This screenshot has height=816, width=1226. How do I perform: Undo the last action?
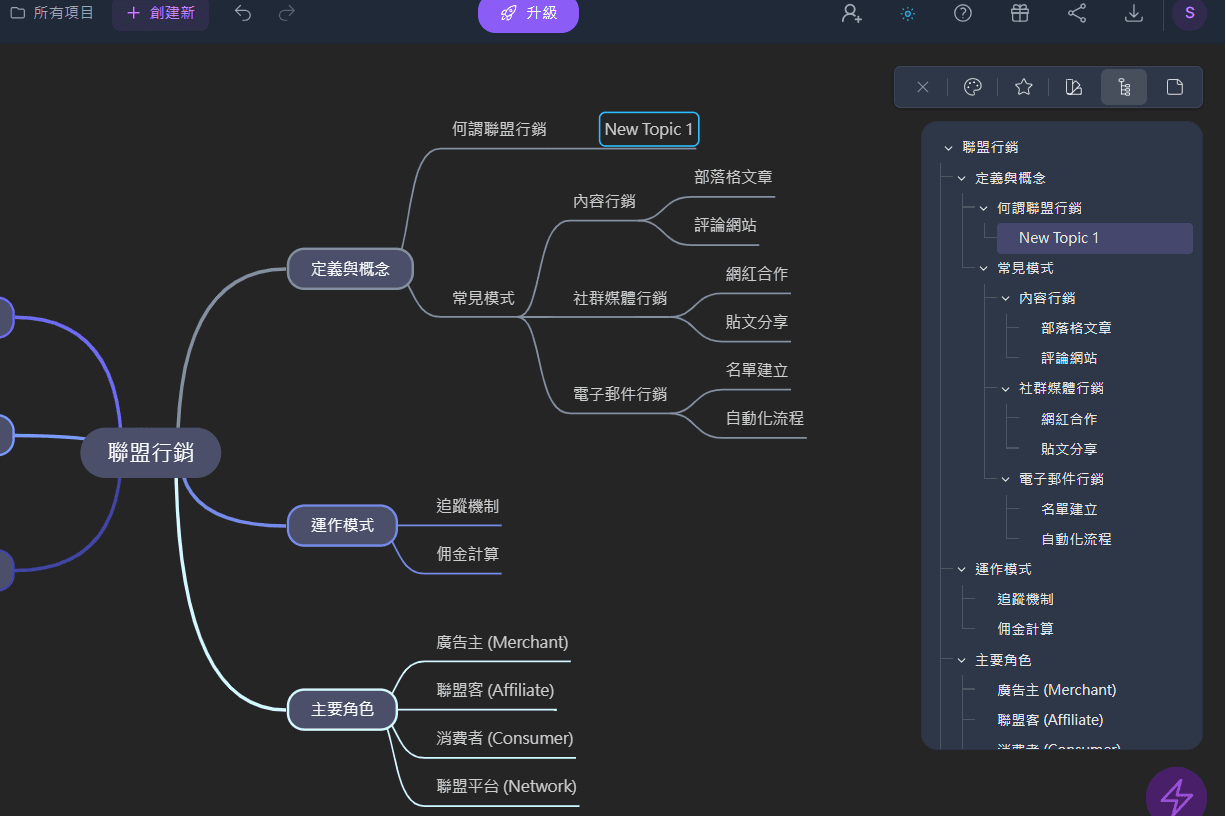(x=242, y=14)
